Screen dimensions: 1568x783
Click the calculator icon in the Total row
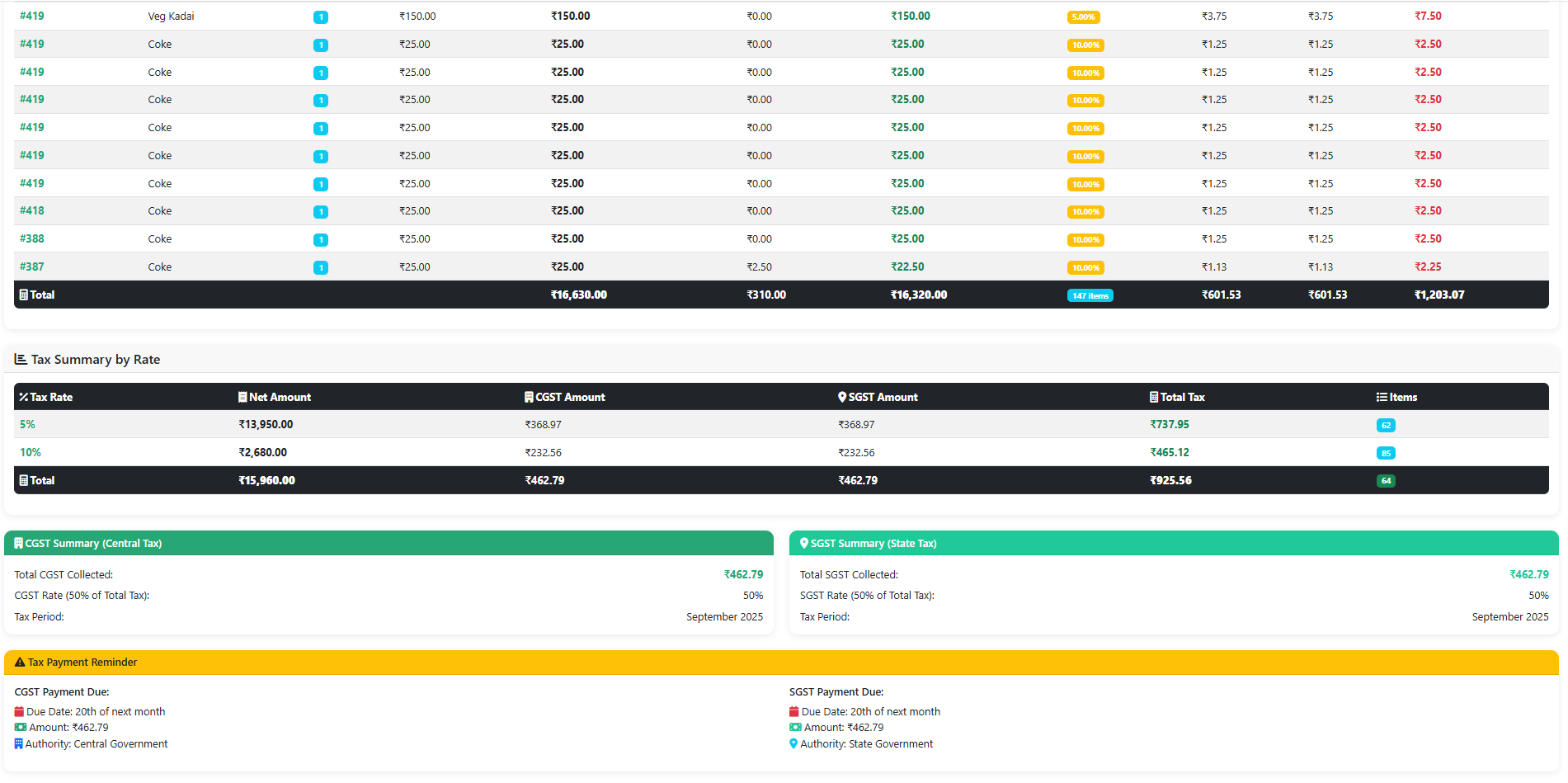(x=23, y=479)
